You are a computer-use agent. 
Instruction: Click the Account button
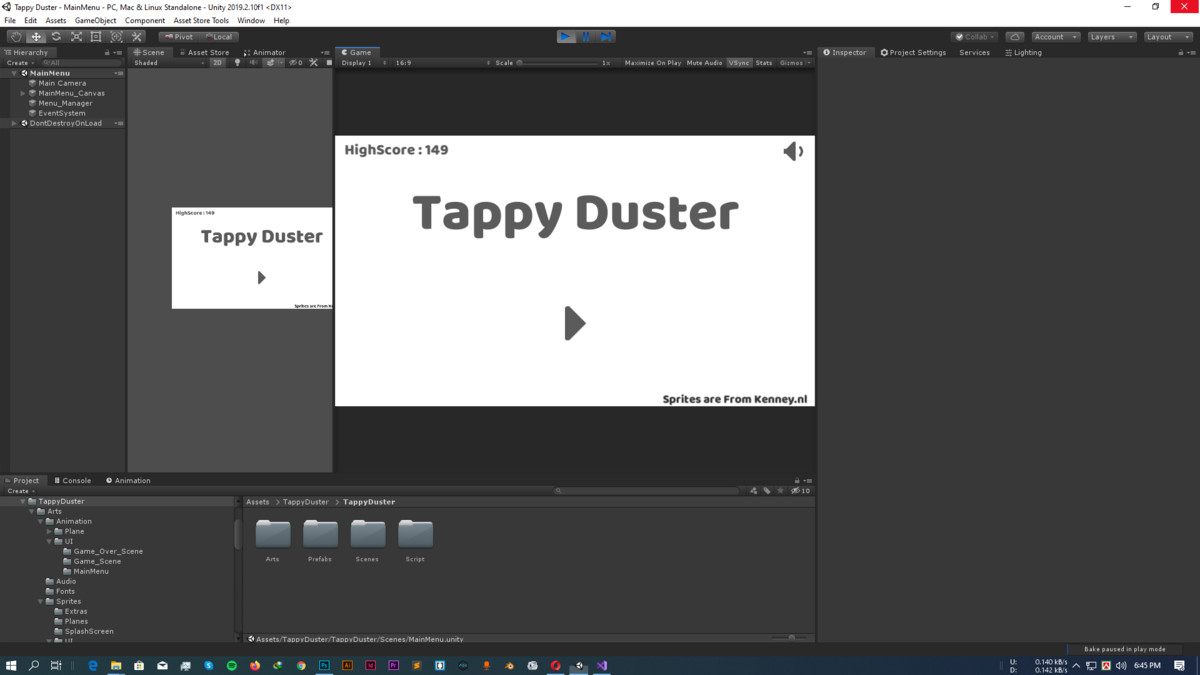click(x=1055, y=36)
